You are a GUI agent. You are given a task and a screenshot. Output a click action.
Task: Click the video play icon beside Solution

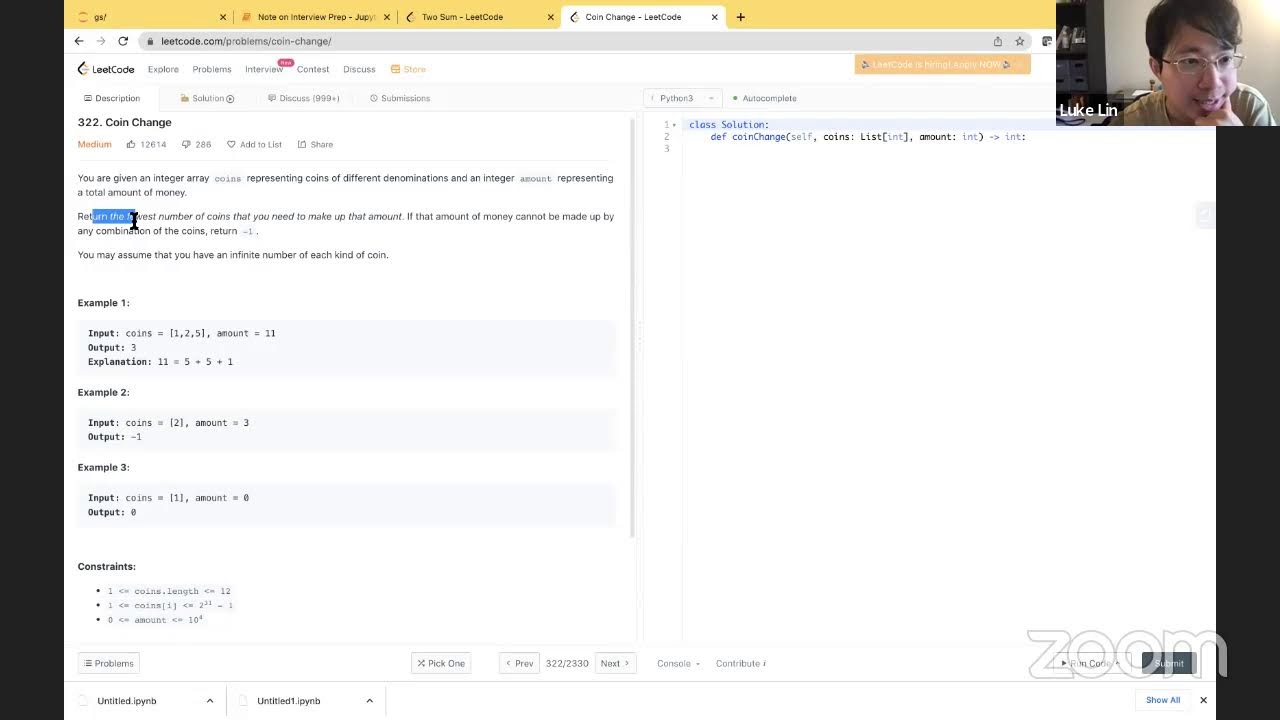click(x=230, y=98)
